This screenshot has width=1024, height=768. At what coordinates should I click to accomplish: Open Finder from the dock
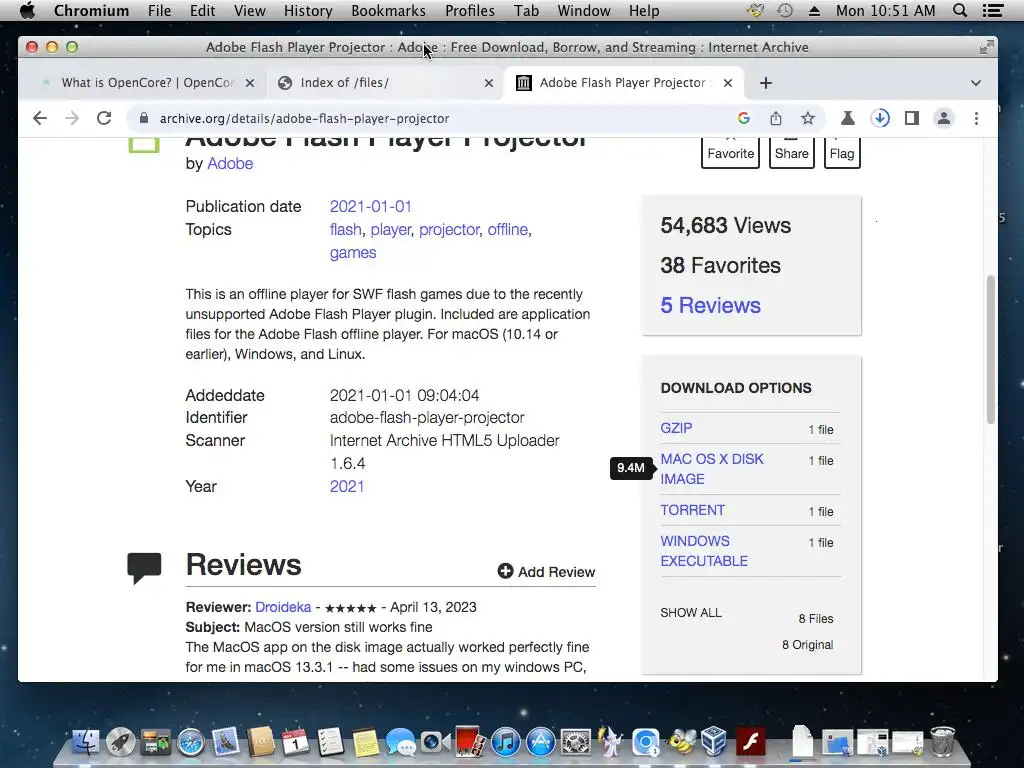86,743
